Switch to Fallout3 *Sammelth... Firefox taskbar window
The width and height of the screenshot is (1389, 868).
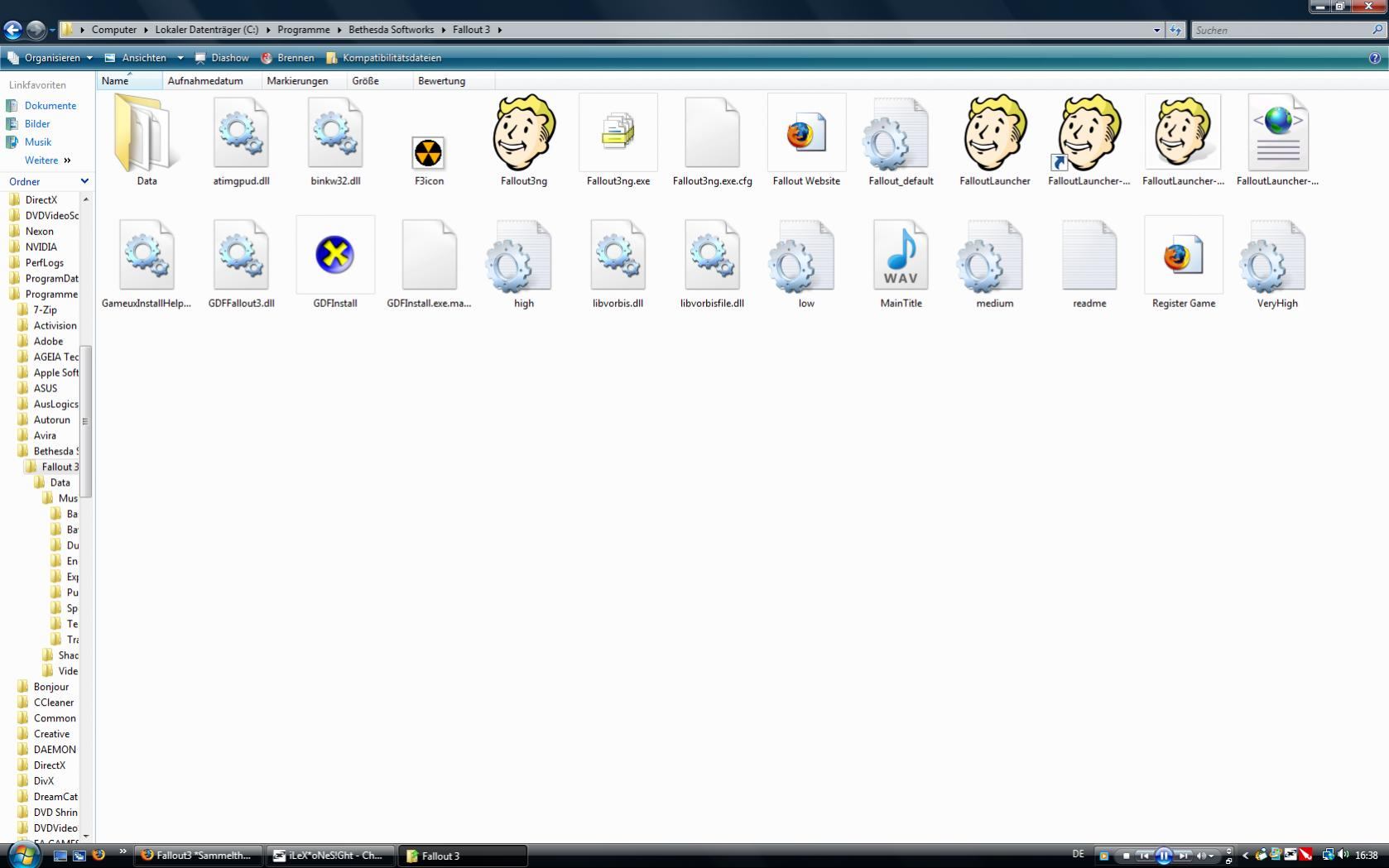click(198, 856)
